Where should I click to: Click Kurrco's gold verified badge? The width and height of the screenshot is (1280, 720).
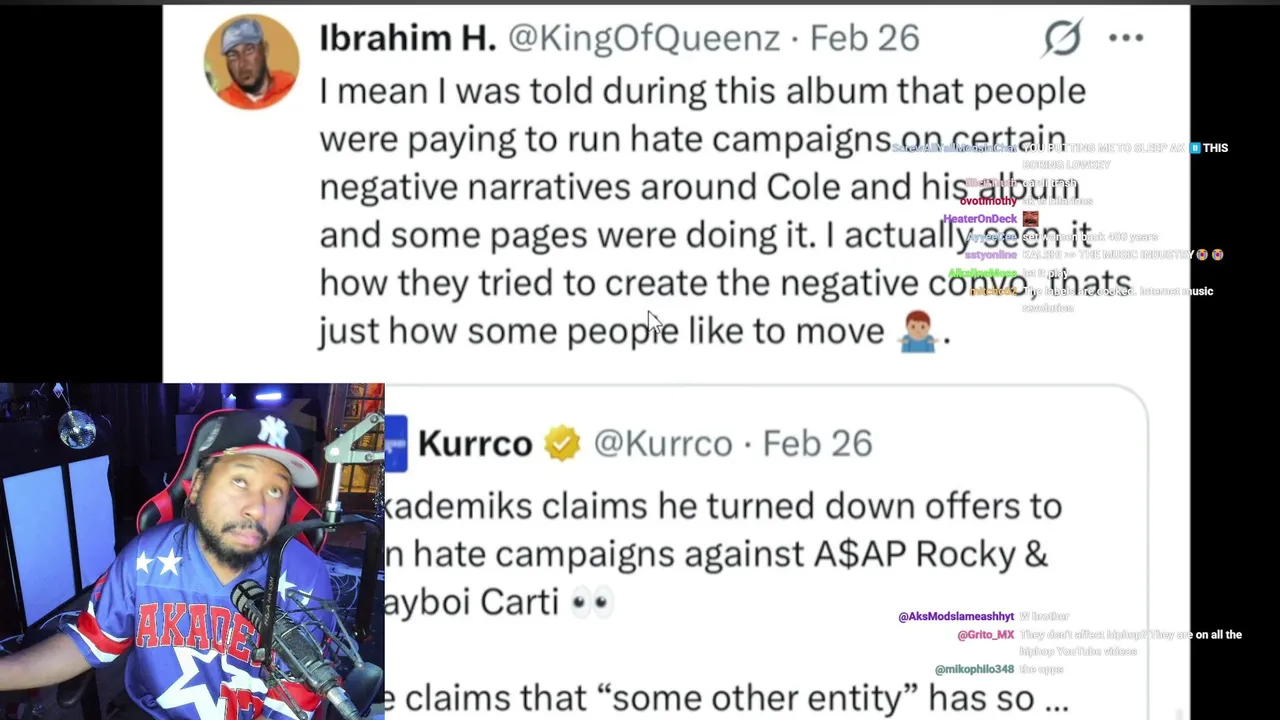point(562,443)
